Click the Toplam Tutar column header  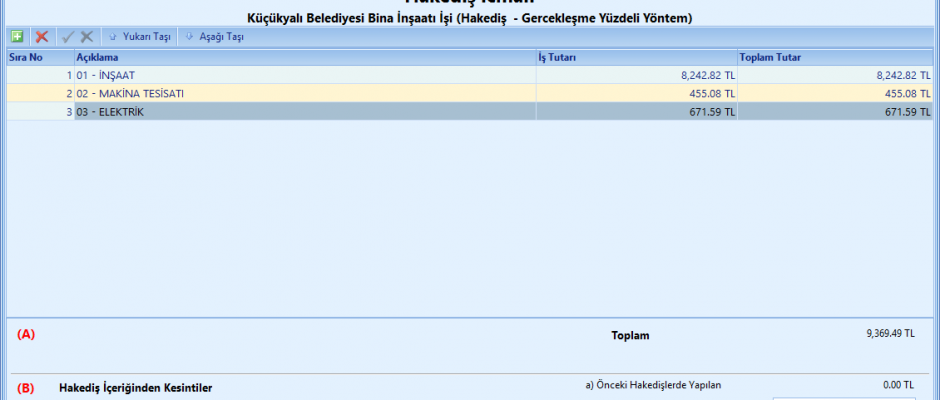tap(770, 57)
